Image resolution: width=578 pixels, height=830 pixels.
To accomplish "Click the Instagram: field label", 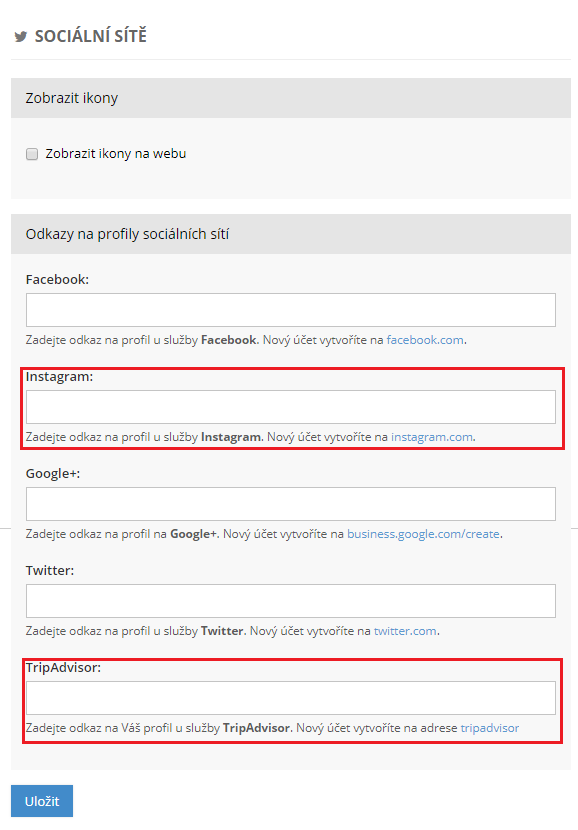I will (x=59, y=376).
